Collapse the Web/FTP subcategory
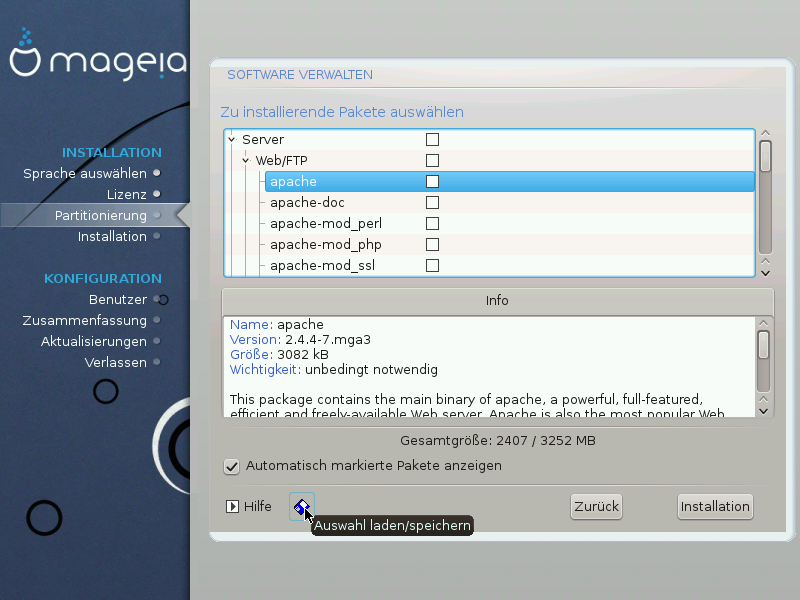The height and width of the screenshot is (600, 800). tap(246, 160)
